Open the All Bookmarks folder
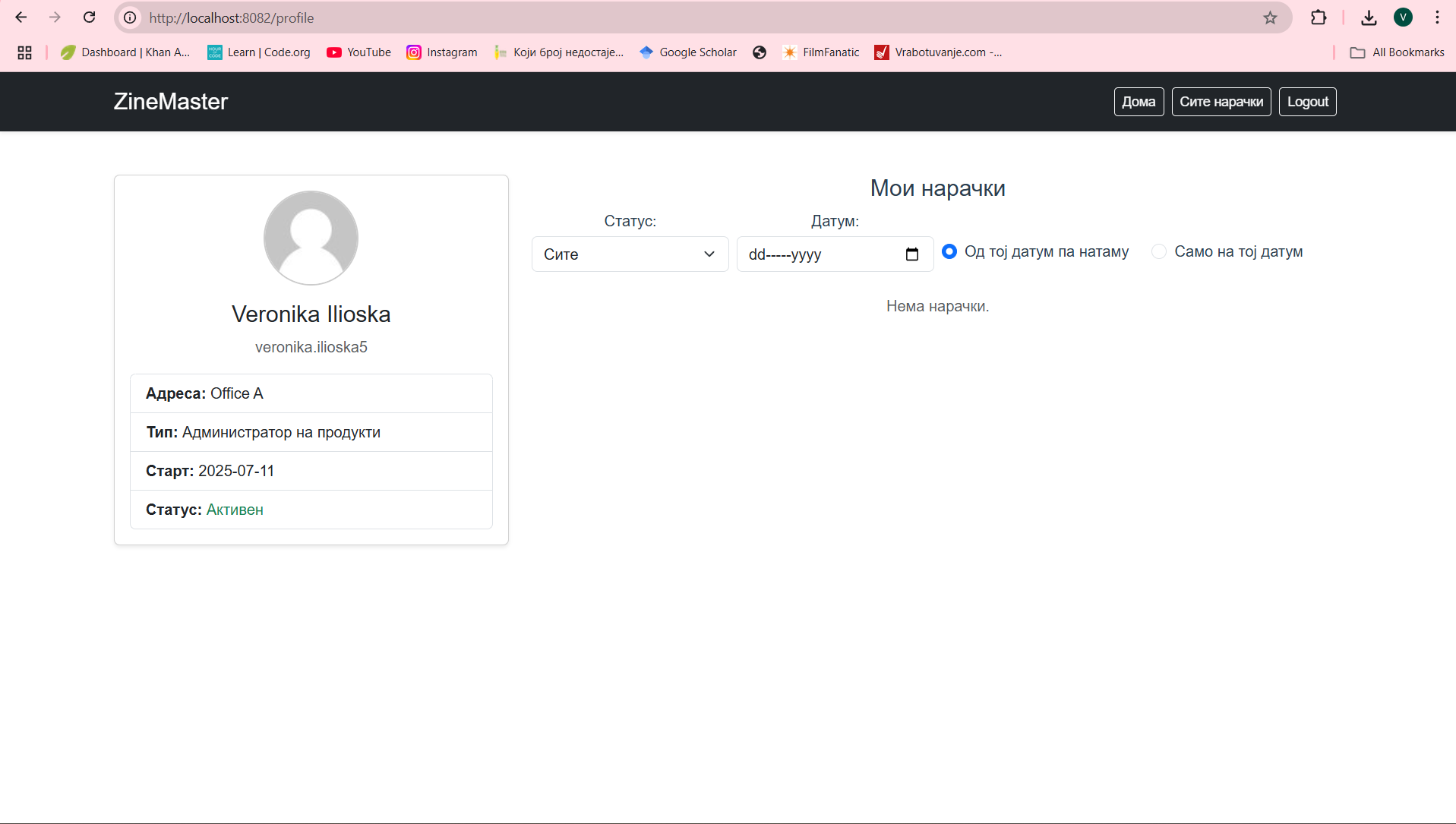Viewport: 1456px width, 824px height. [x=1397, y=52]
